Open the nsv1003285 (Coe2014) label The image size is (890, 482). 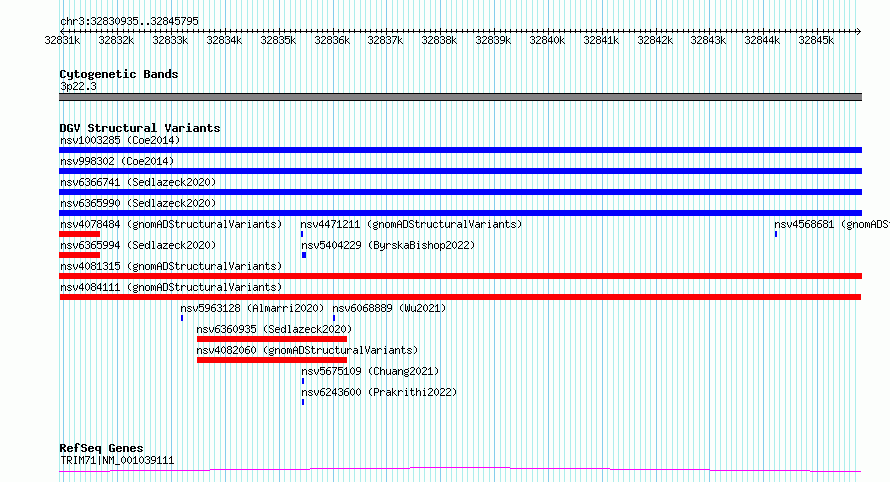(120, 140)
